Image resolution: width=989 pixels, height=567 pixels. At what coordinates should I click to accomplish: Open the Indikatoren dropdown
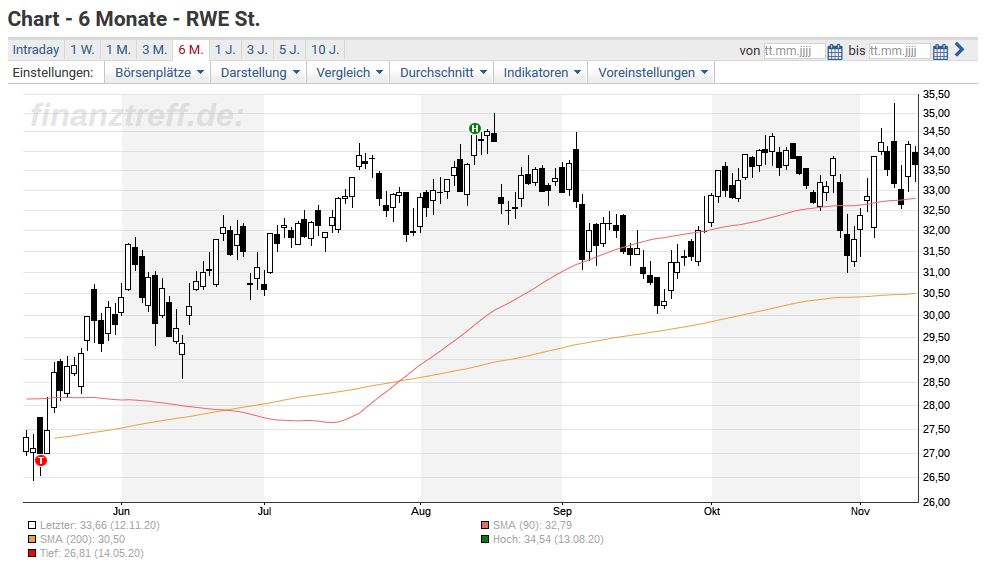click(541, 73)
